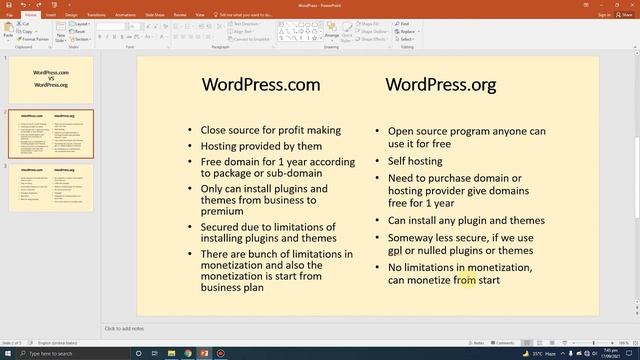Viewport: 640px width, 360px height.
Task: Open Ribbon Display Options icon
Action: 586,5
